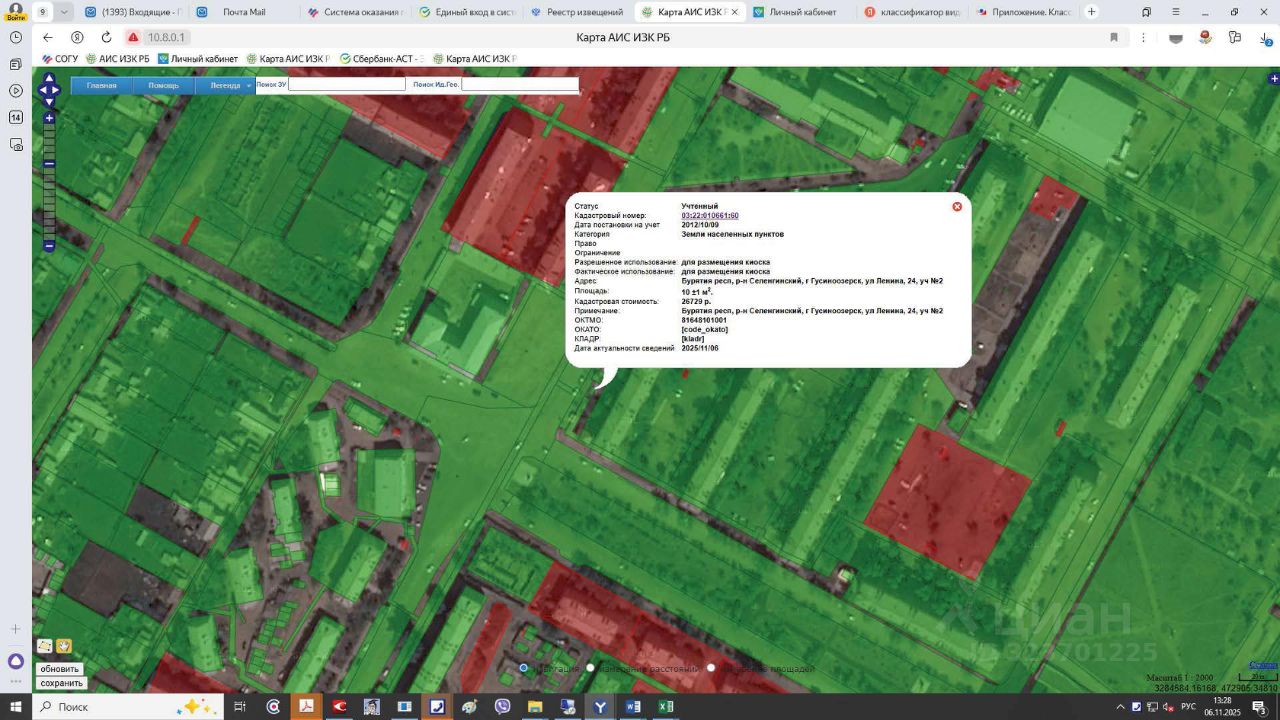
Task: Go back to the previous page
Action: pyautogui.click(x=48, y=37)
